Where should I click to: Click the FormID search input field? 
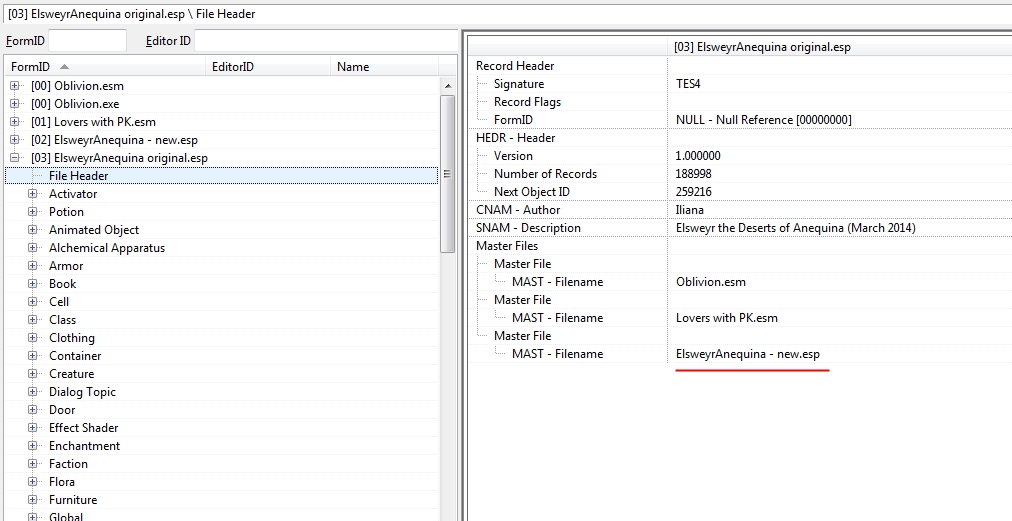88,41
